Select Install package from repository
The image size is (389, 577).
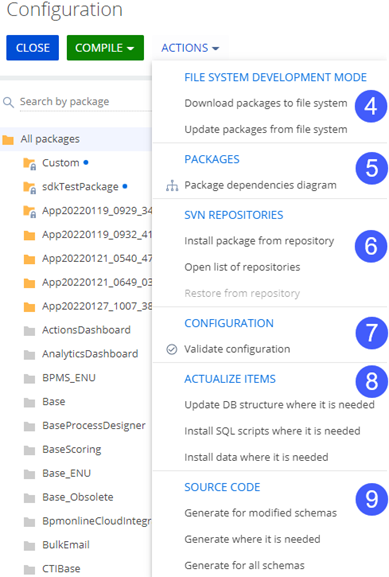[259, 241]
